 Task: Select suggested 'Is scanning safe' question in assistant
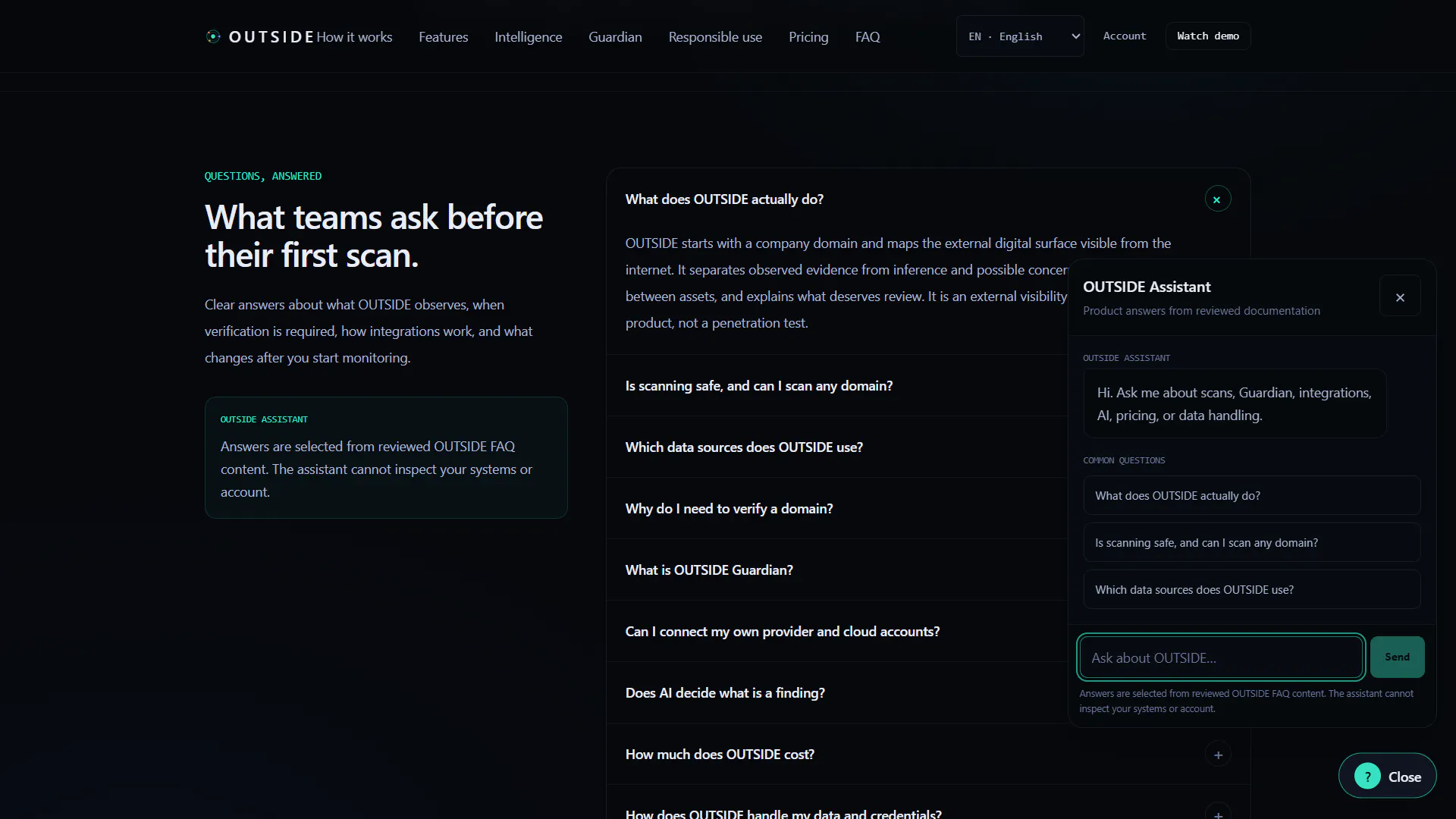[1251, 542]
